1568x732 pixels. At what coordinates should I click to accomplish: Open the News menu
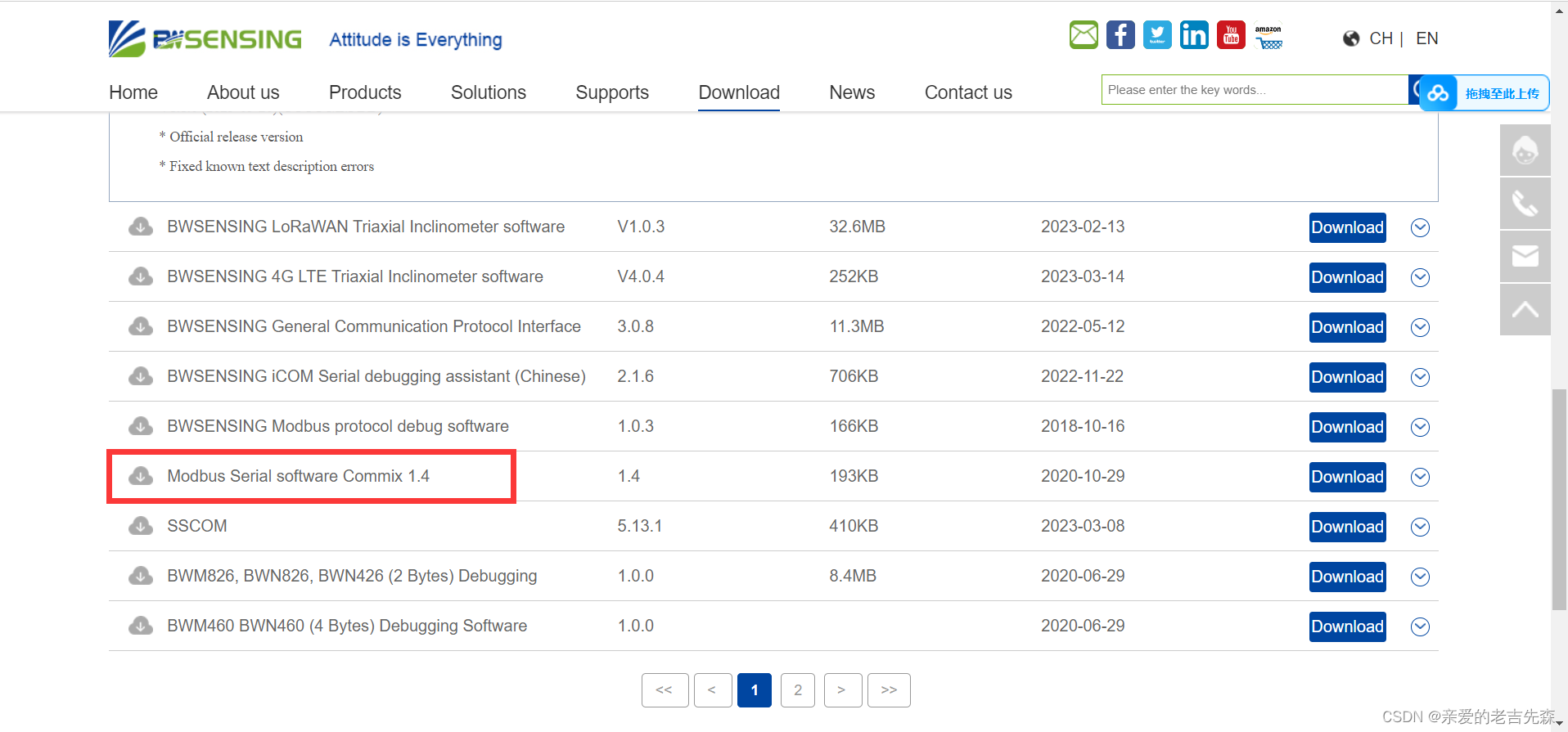(x=852, y=92)
